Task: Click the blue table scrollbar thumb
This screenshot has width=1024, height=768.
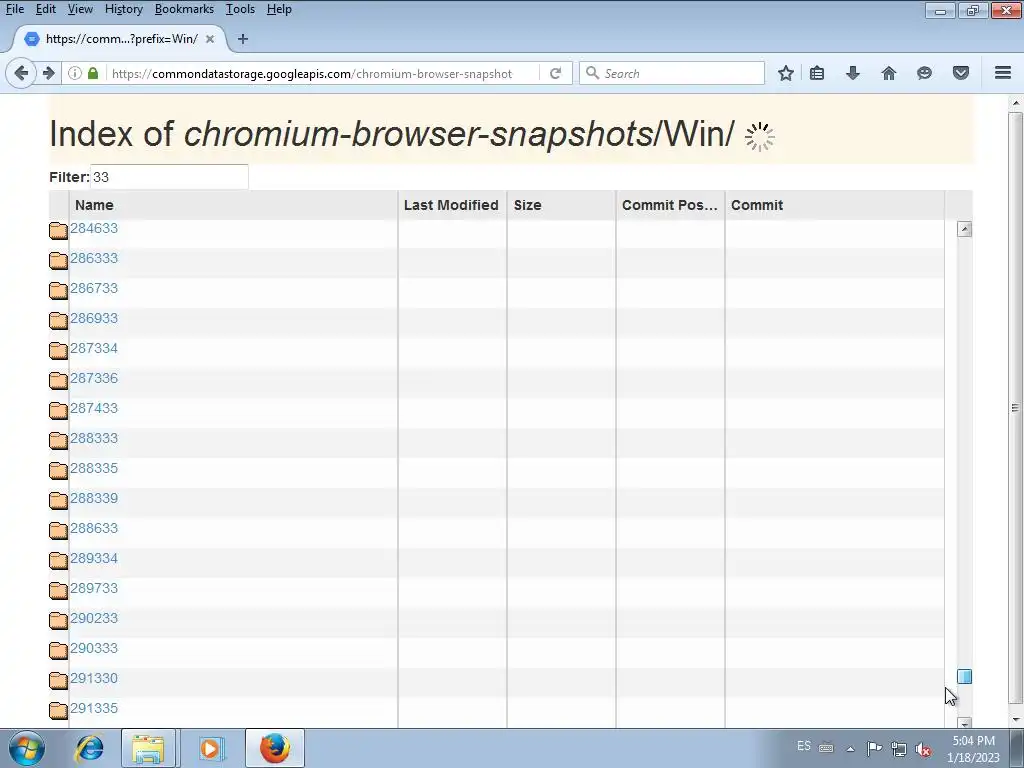Action: tap(964, 677)
